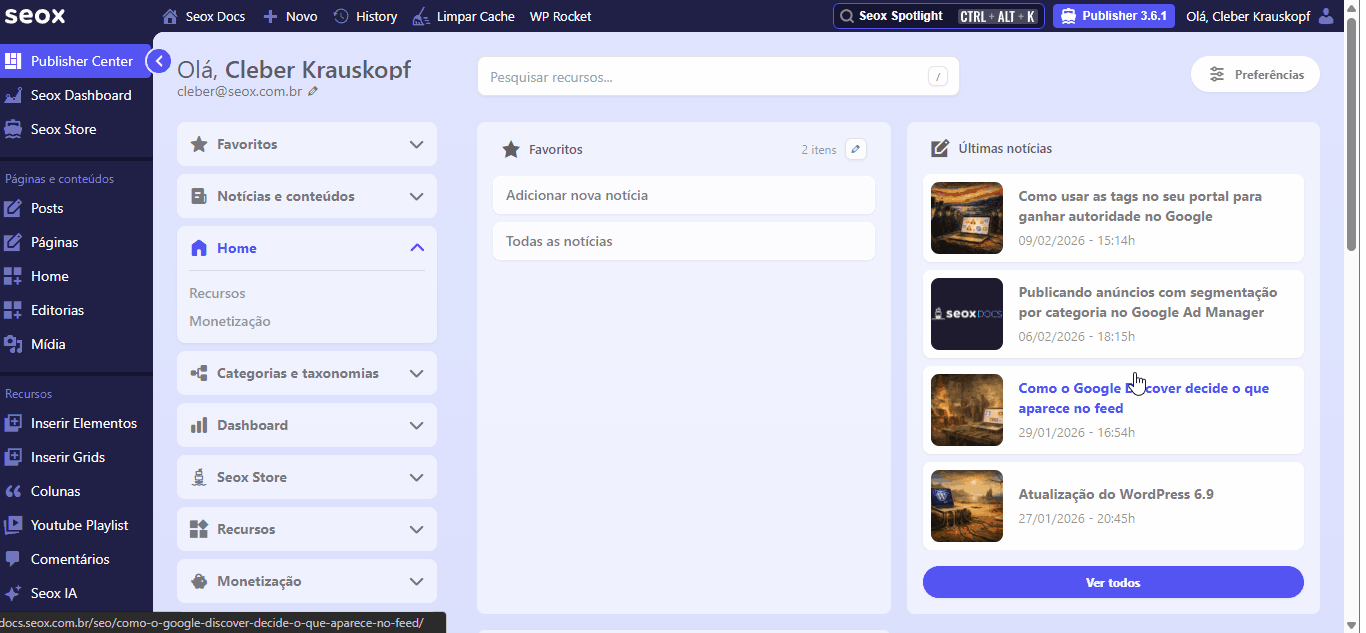Select Inserir Elementos in the sidebar

[83, 423]
